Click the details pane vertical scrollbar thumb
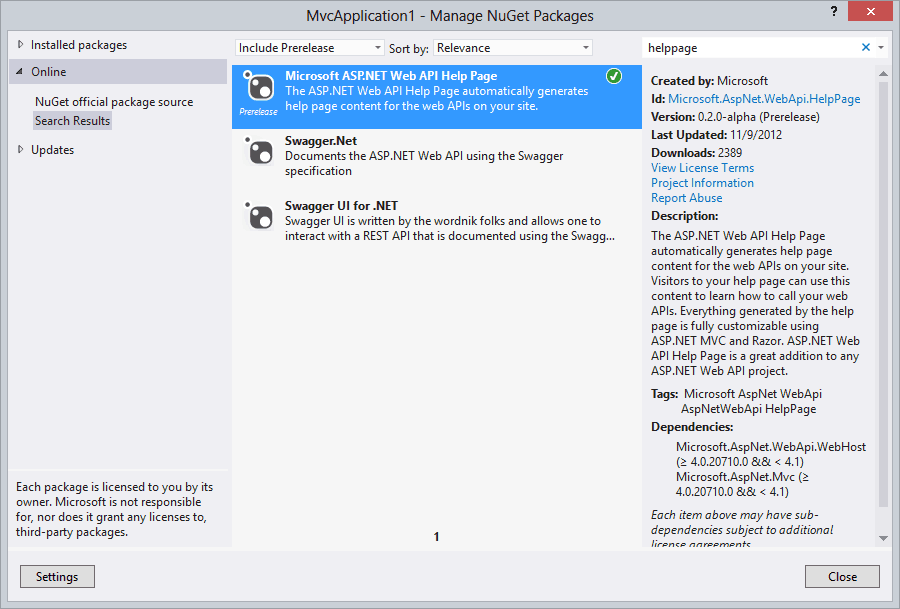The image size is (900, 609). click(x=883, y=293)
